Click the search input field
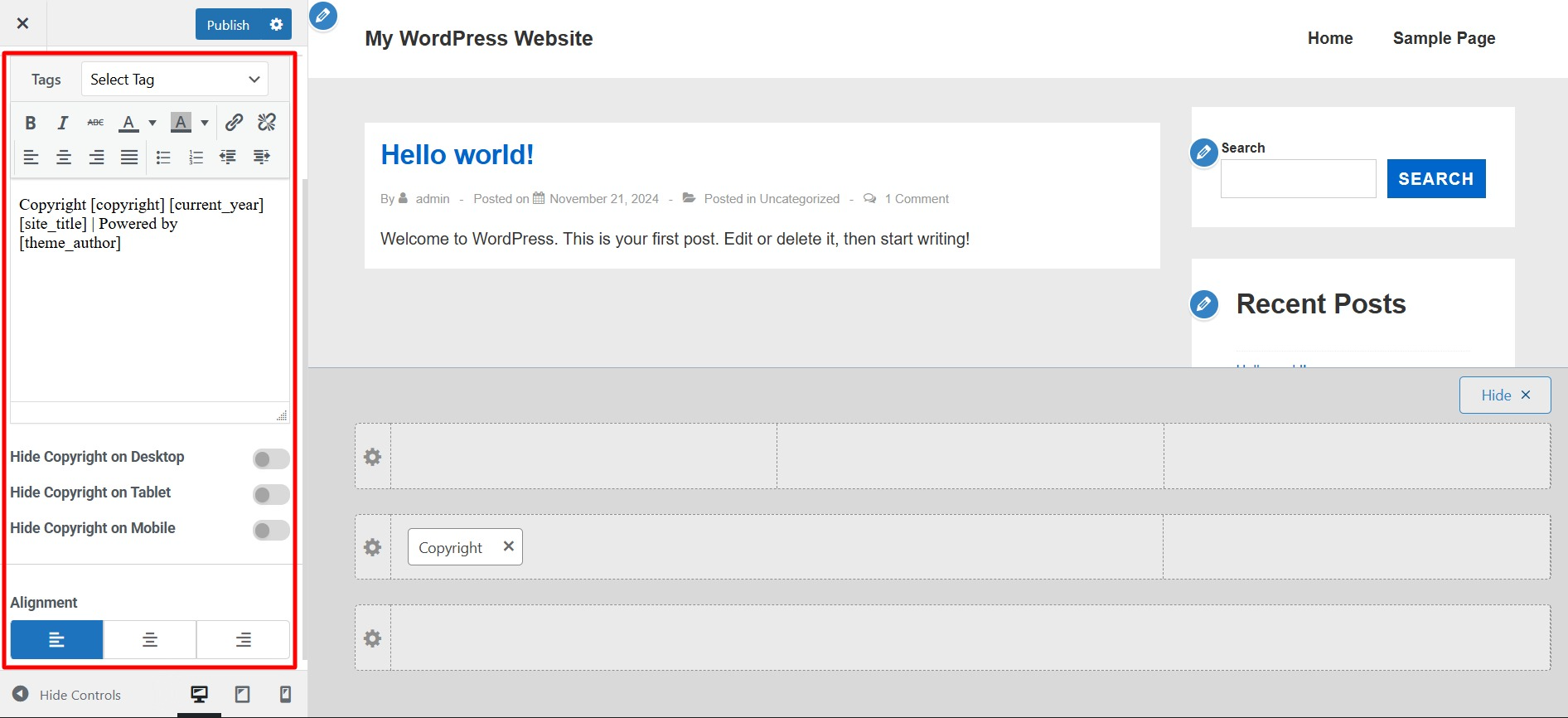This screenshot has height=718, width=1568. [x=1298, y=179]
